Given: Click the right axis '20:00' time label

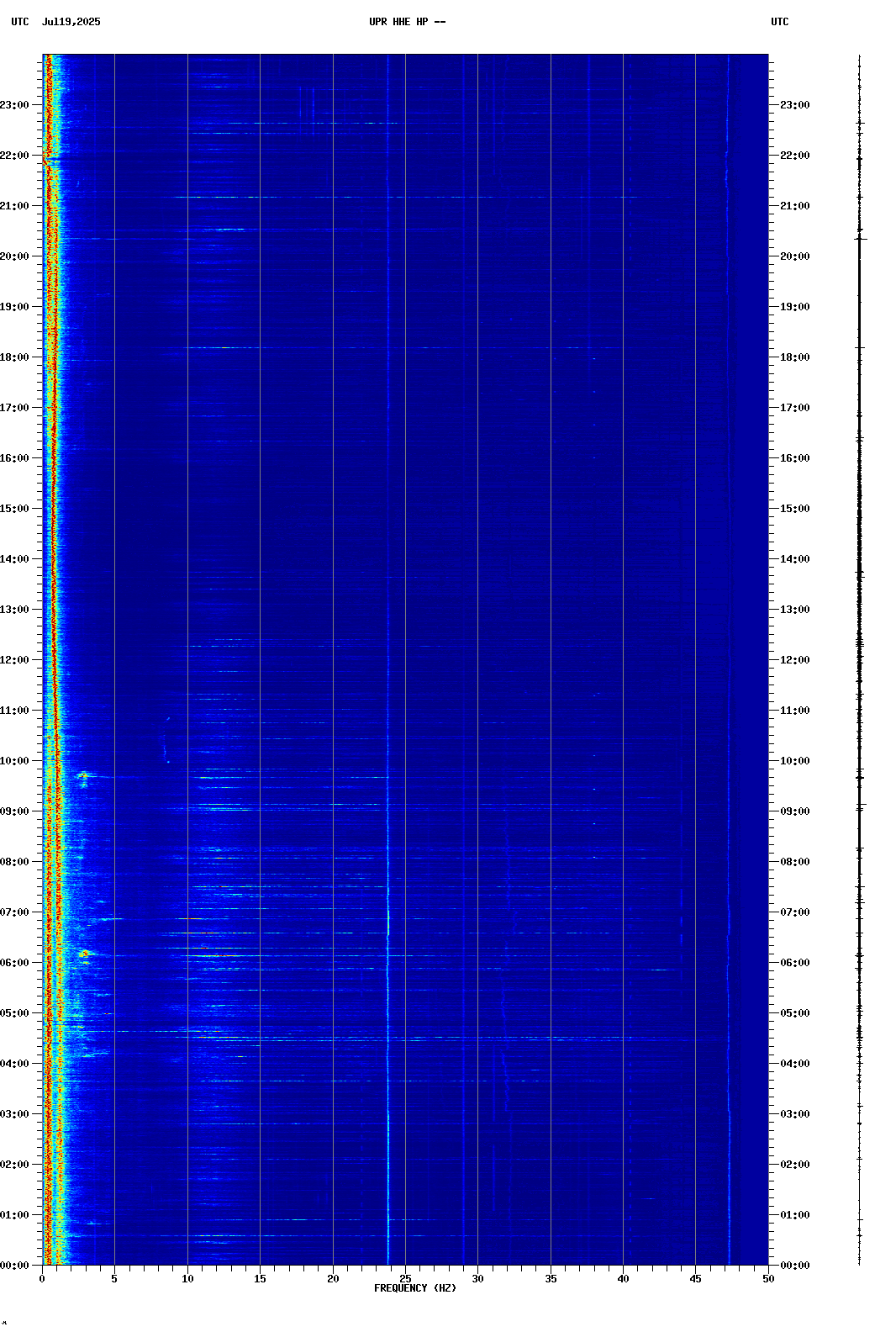Looking at the screenshot, I should [795, 256].
